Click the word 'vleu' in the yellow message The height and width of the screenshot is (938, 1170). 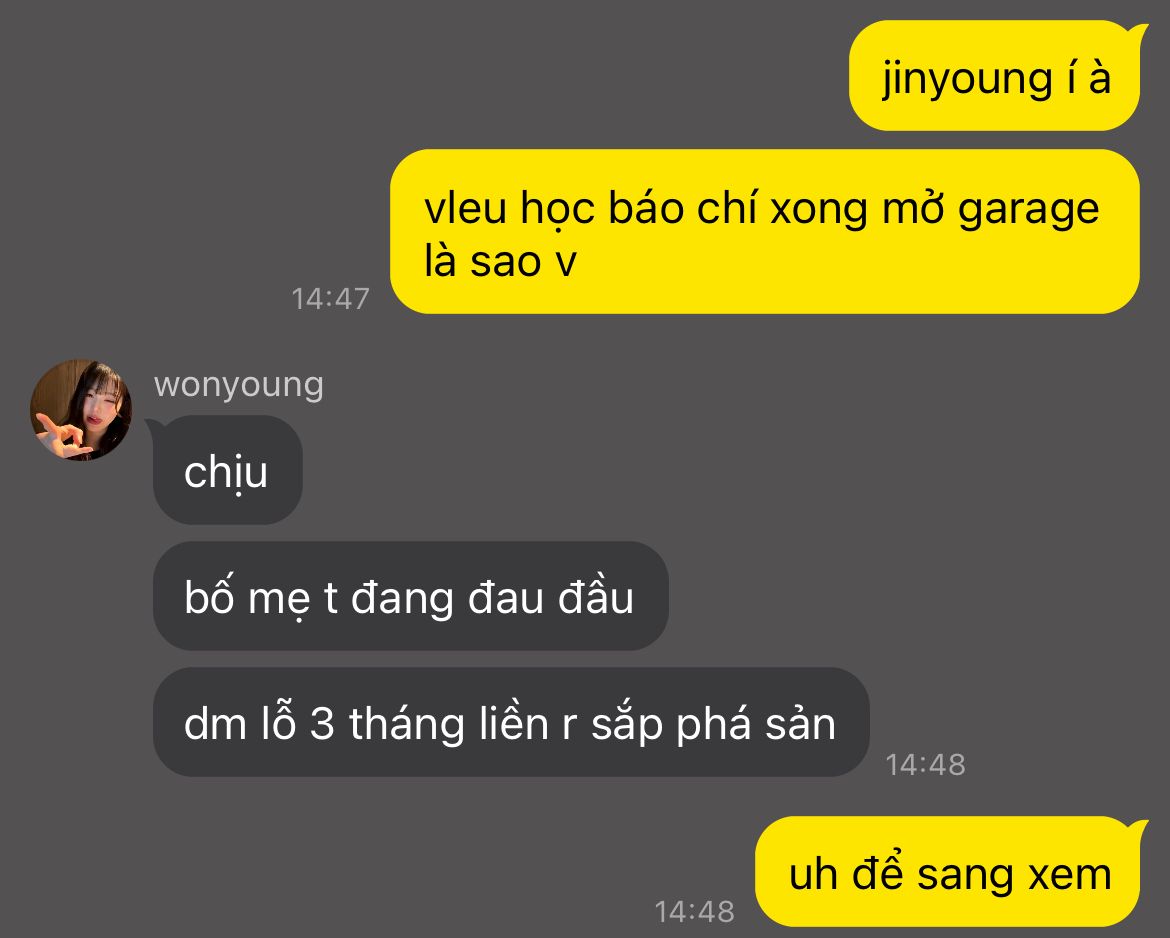coord(466,207)
